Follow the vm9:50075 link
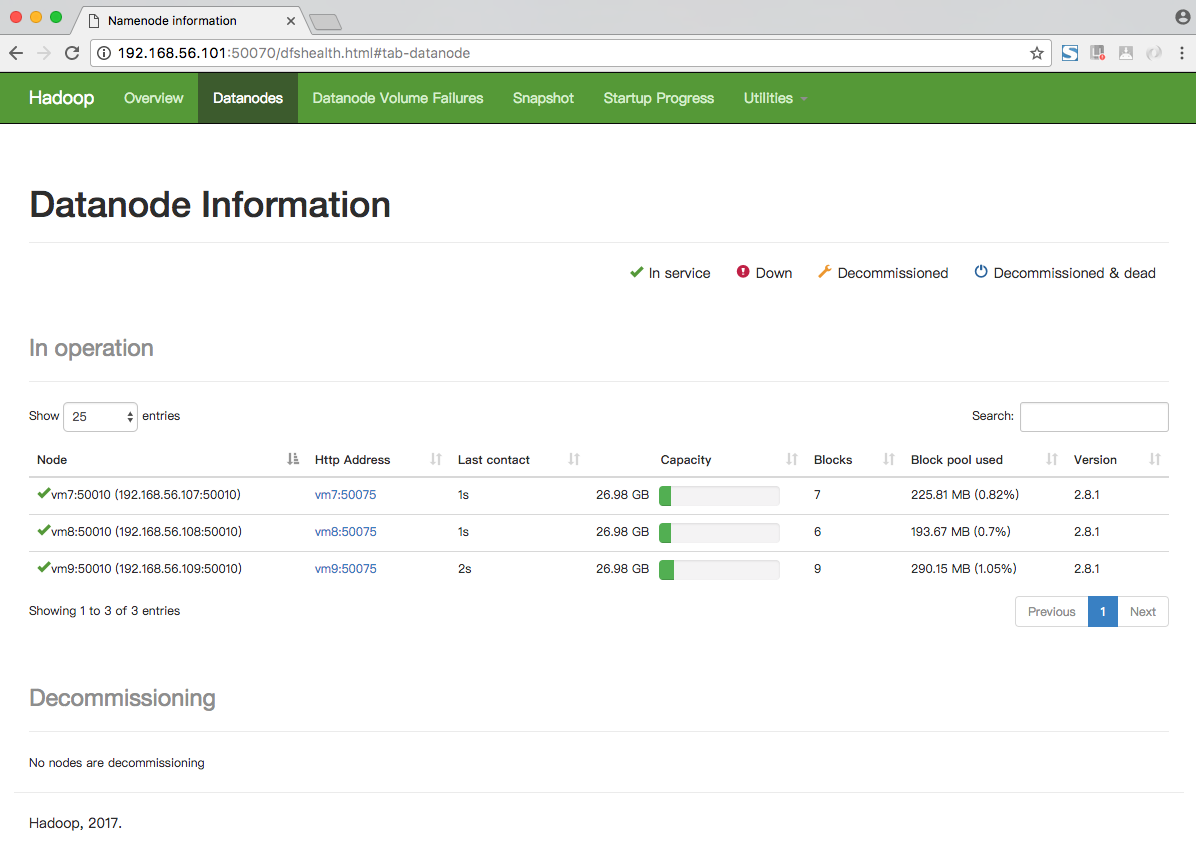This screenshot has height=854, width=1196. pyautogui.click(x=345, y=569)
